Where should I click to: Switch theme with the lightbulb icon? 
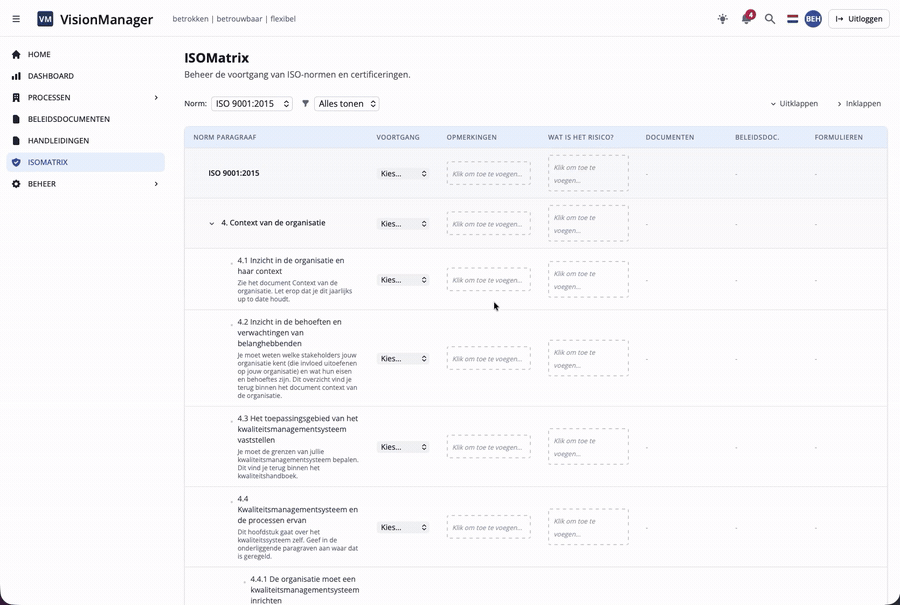723,19
